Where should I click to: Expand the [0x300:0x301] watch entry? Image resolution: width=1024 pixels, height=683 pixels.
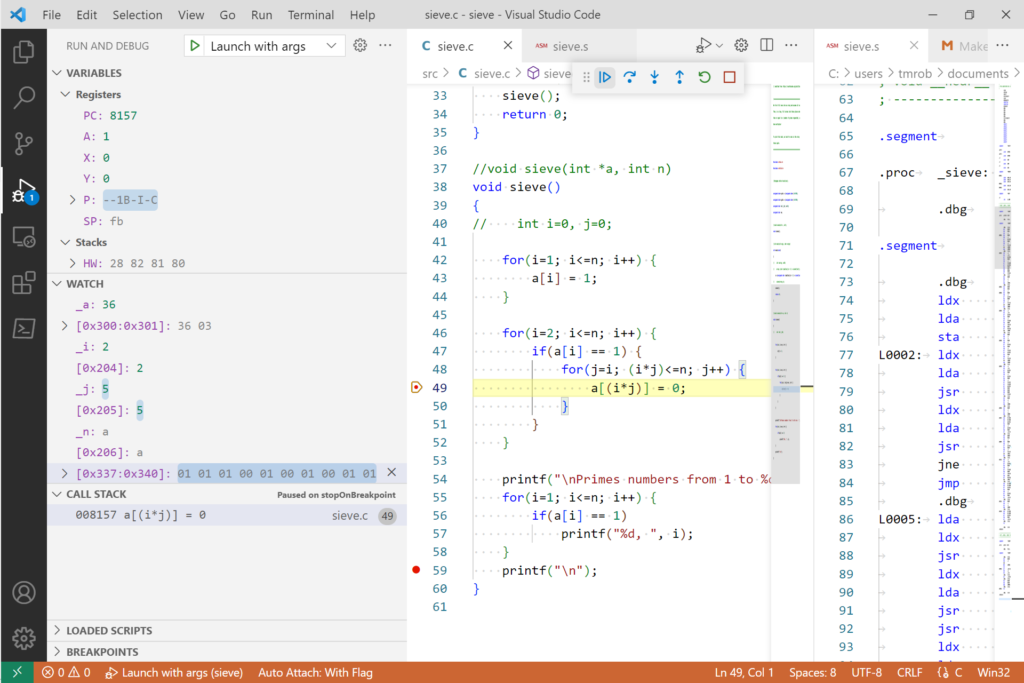[x=65, y=325]
